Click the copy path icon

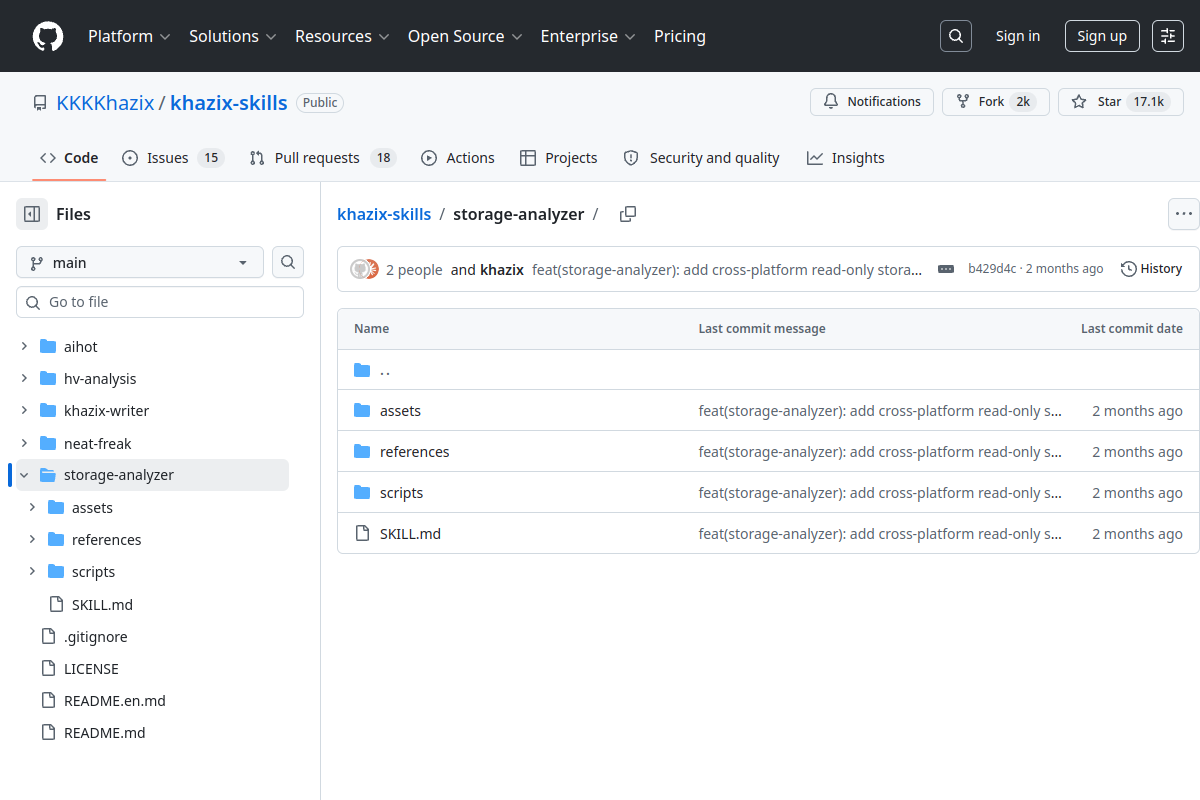(628, 214)
